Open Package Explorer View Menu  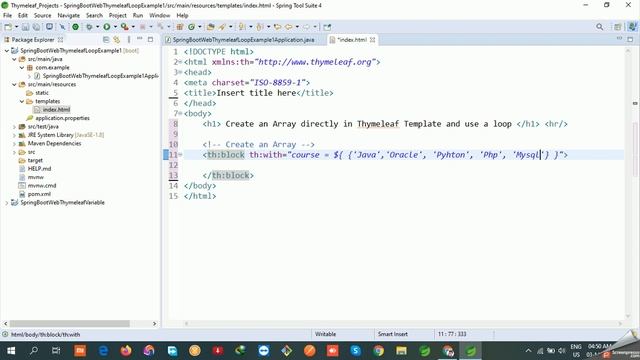[x=129, y=40]
